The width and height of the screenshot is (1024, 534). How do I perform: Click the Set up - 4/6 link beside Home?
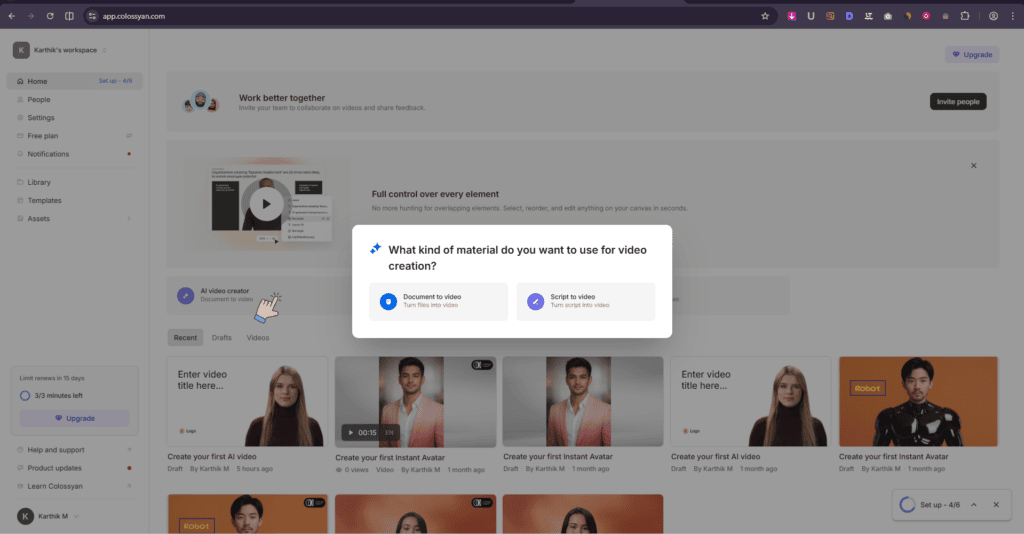click(x=115, y=81)
